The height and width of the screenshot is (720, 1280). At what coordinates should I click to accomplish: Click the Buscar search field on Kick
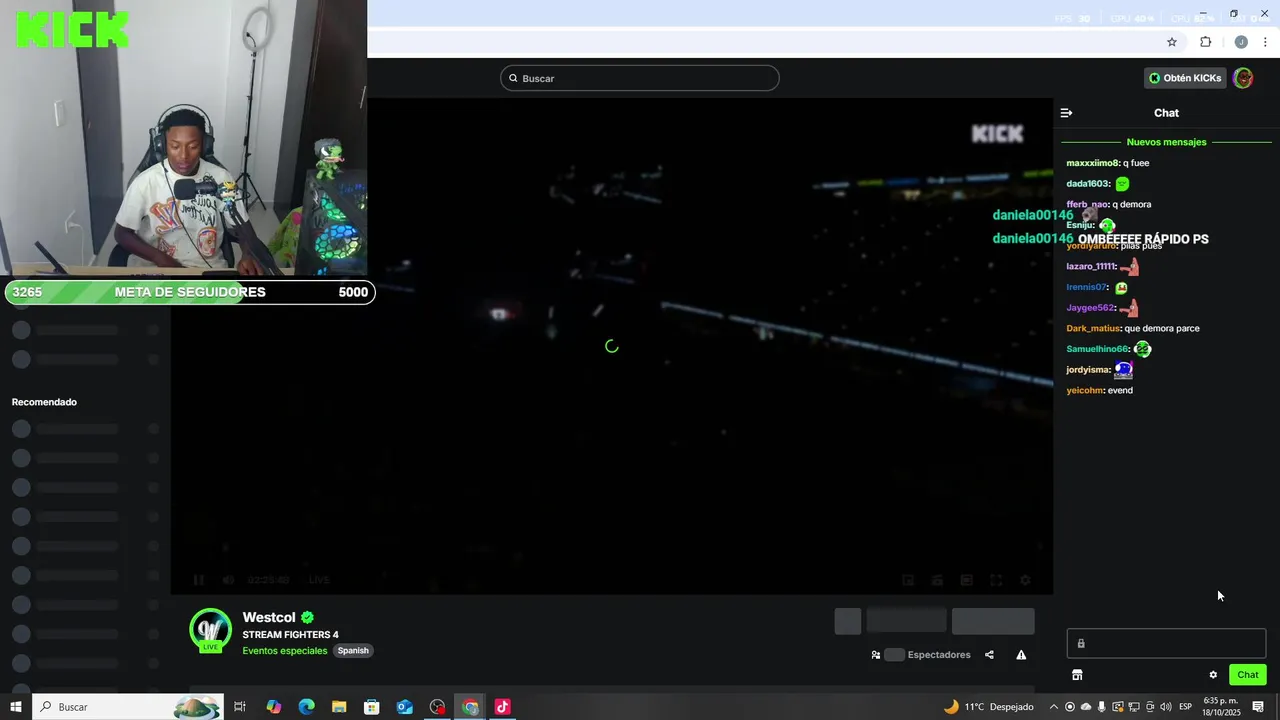(639, 78)
